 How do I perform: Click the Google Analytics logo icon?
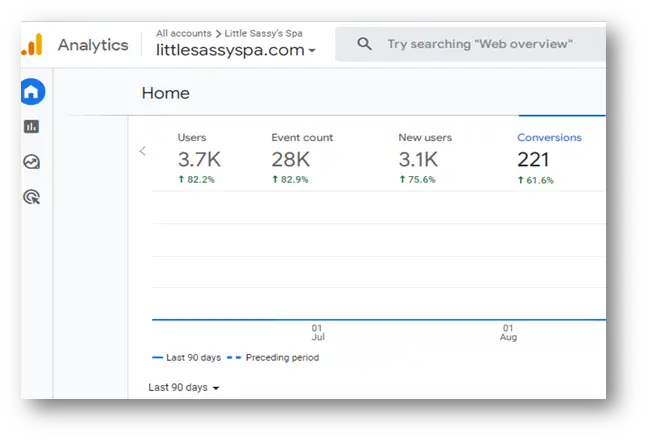coord(33,45)
